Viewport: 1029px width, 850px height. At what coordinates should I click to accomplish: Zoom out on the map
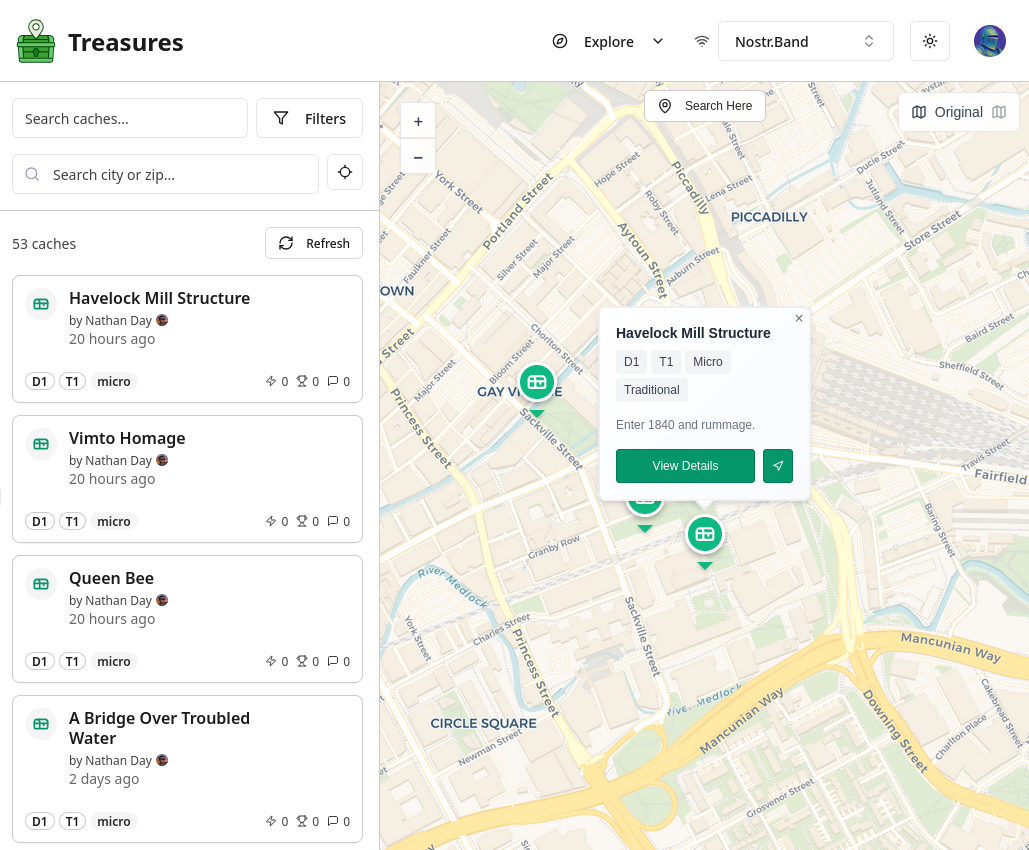click(418, 157)
